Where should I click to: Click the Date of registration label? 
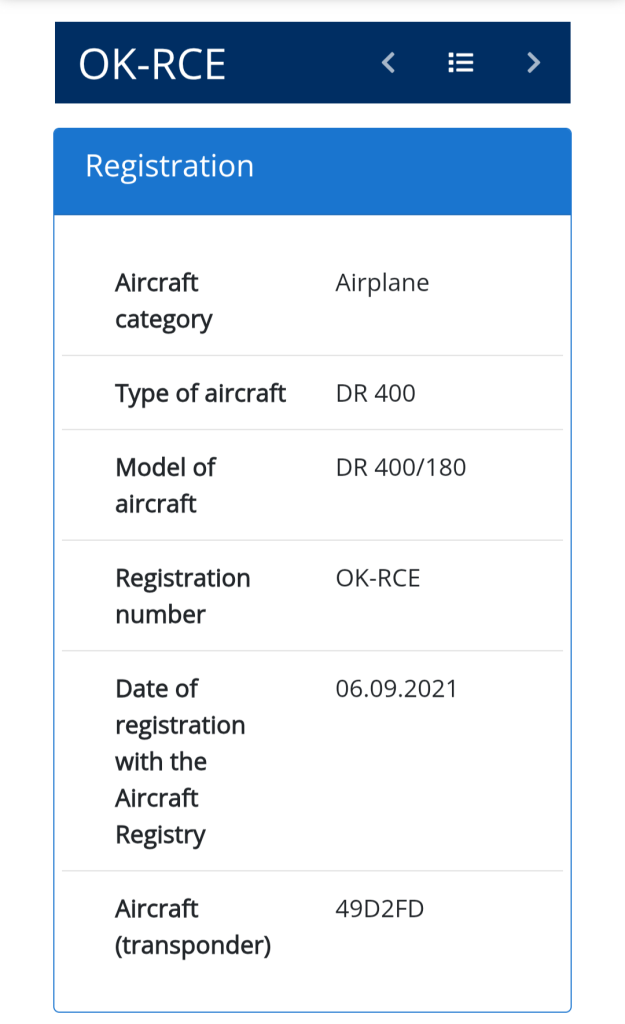pyautogui.click(x=179, y=761)
